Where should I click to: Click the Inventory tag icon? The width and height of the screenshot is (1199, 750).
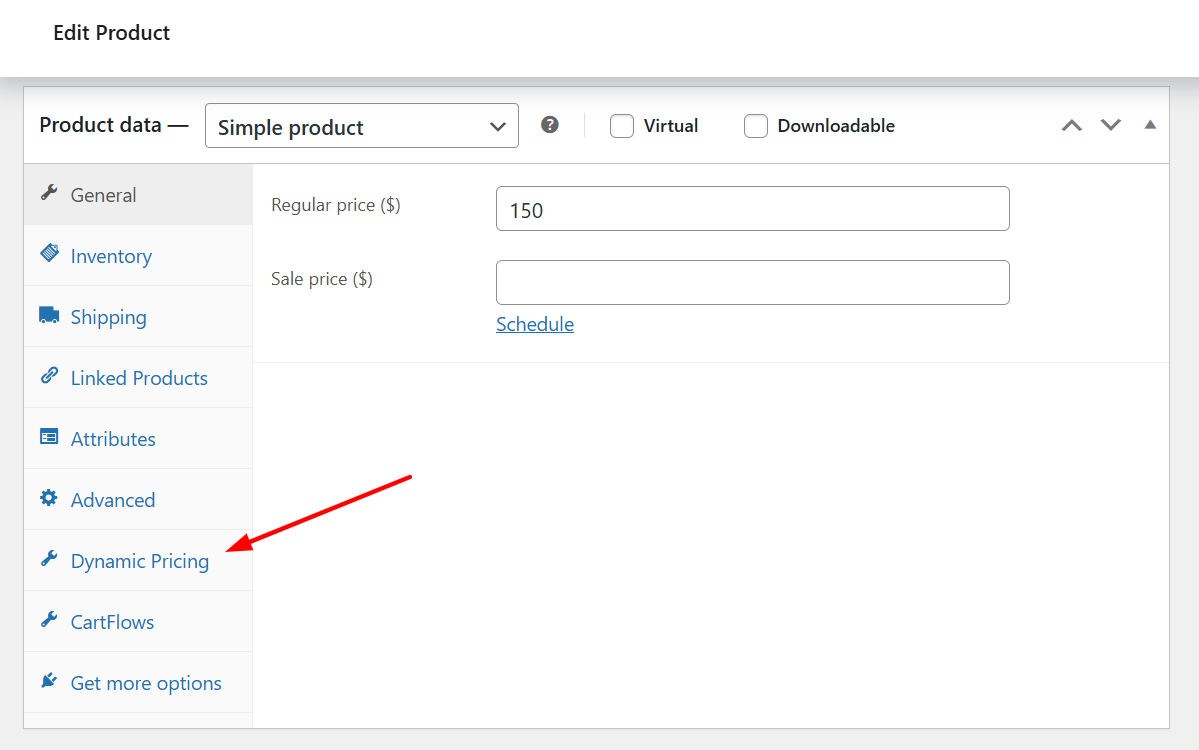49,254
